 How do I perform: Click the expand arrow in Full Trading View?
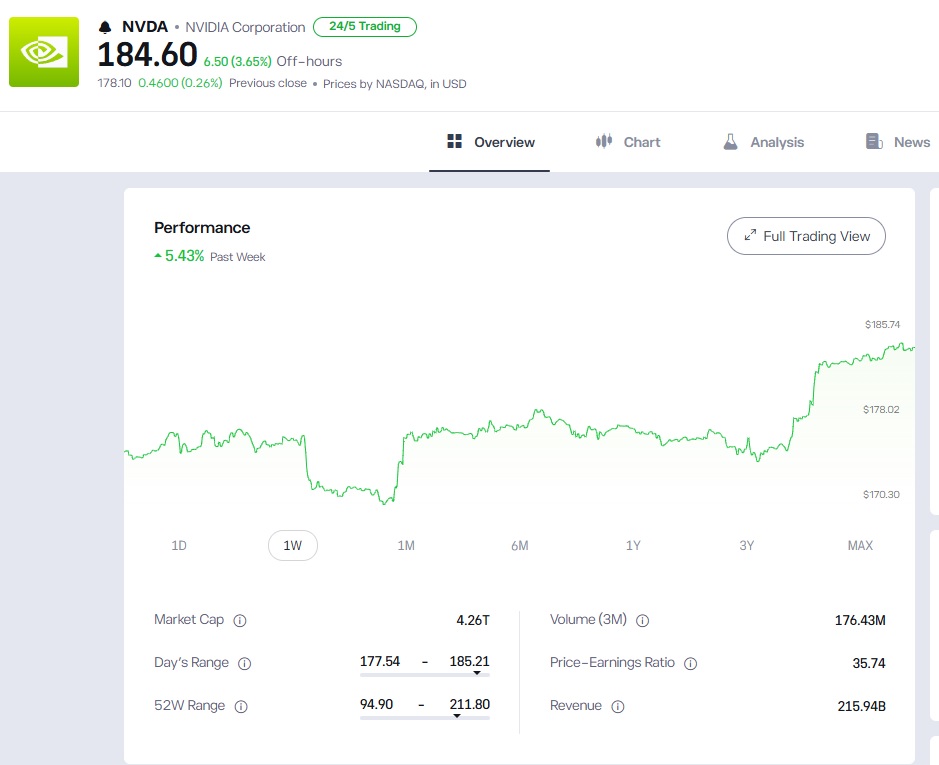tap(750, 236)
